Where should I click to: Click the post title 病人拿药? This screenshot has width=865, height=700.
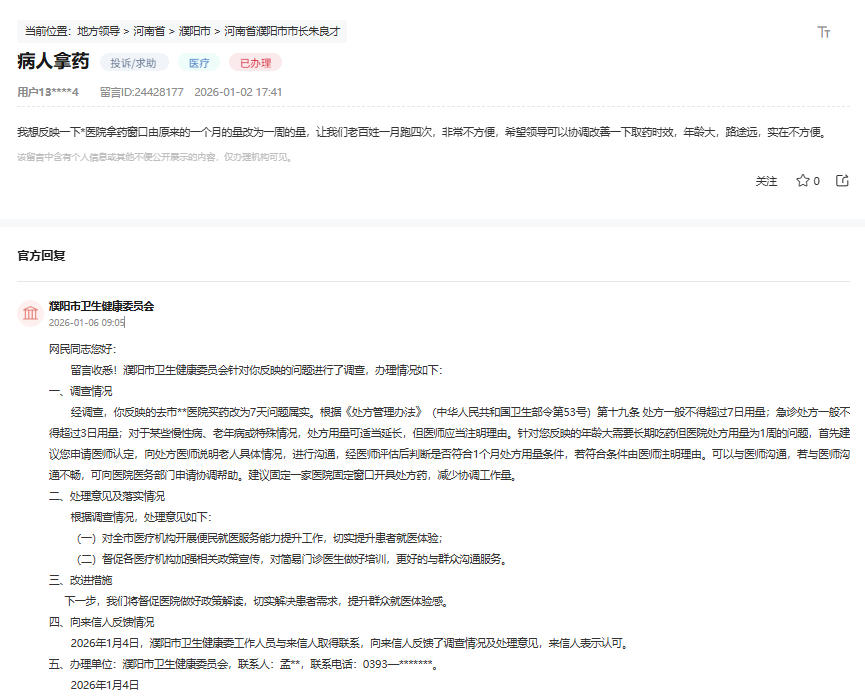[x=53, y=61]
